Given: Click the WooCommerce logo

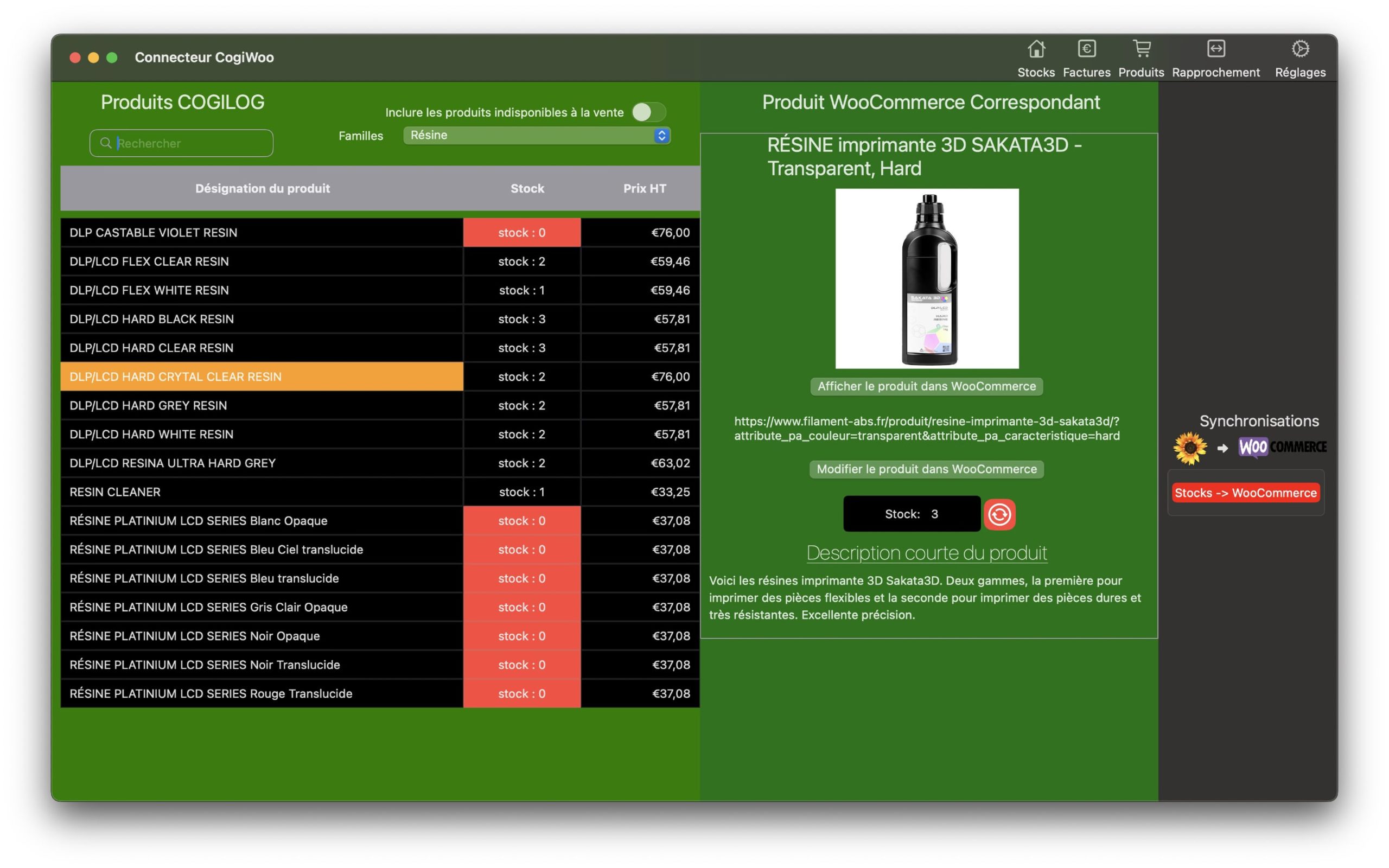Looking at the screenshot, I should [1282, 446].
